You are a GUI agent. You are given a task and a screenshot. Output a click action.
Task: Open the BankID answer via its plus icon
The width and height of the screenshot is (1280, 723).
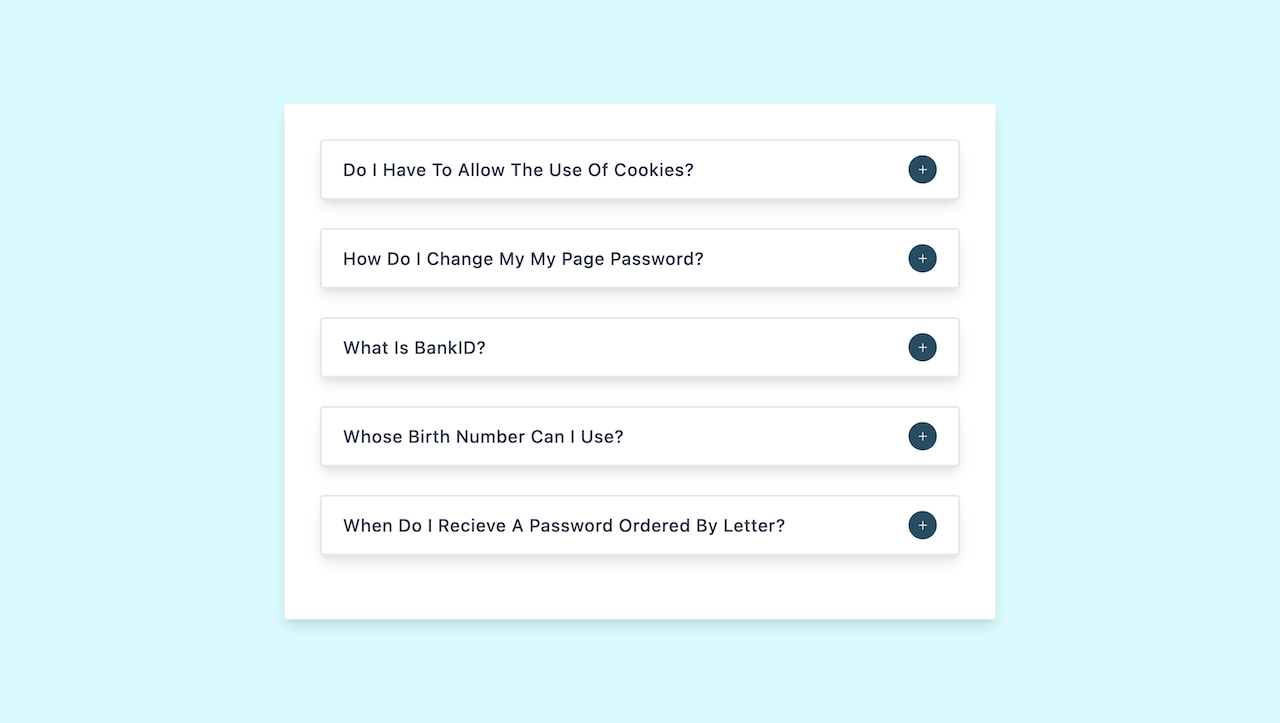click(x=922, y=348)
